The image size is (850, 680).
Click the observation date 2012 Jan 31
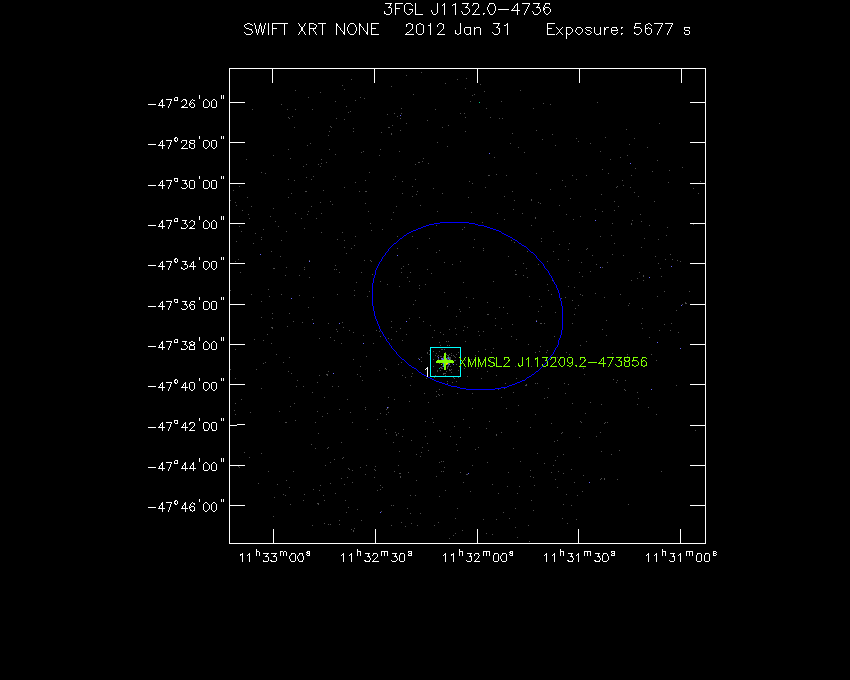click(458, 29)
